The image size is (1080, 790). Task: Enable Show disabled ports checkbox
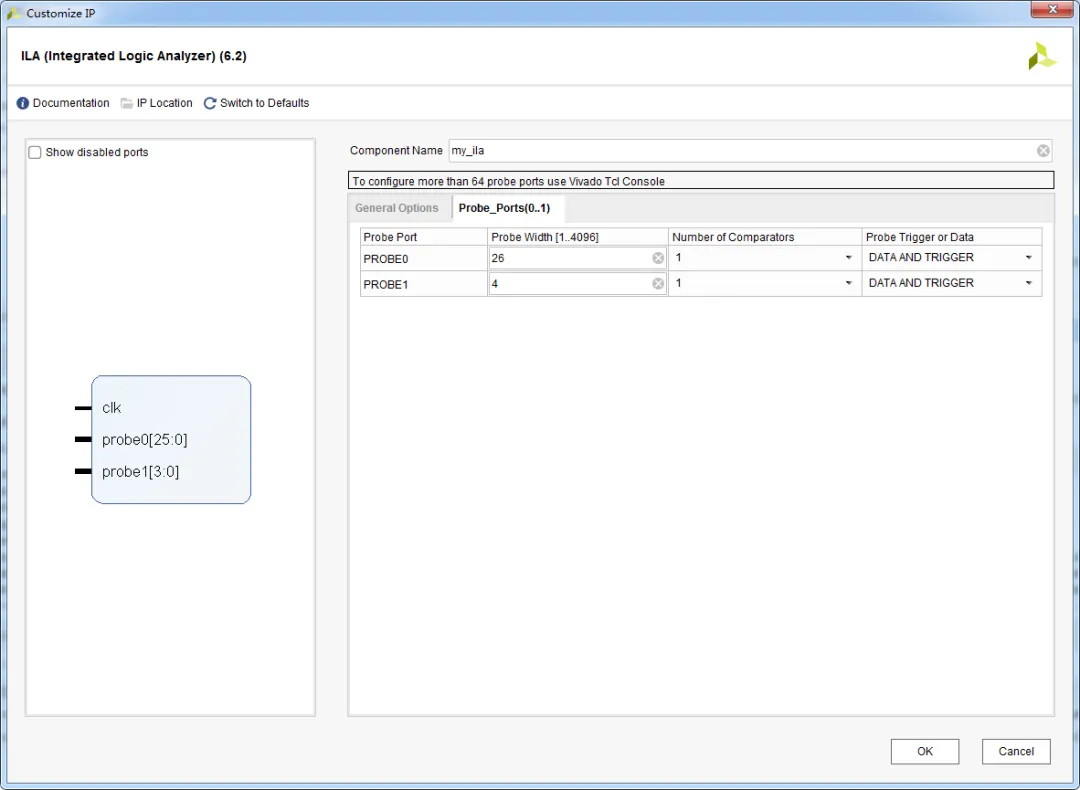(x=35, y=152)
